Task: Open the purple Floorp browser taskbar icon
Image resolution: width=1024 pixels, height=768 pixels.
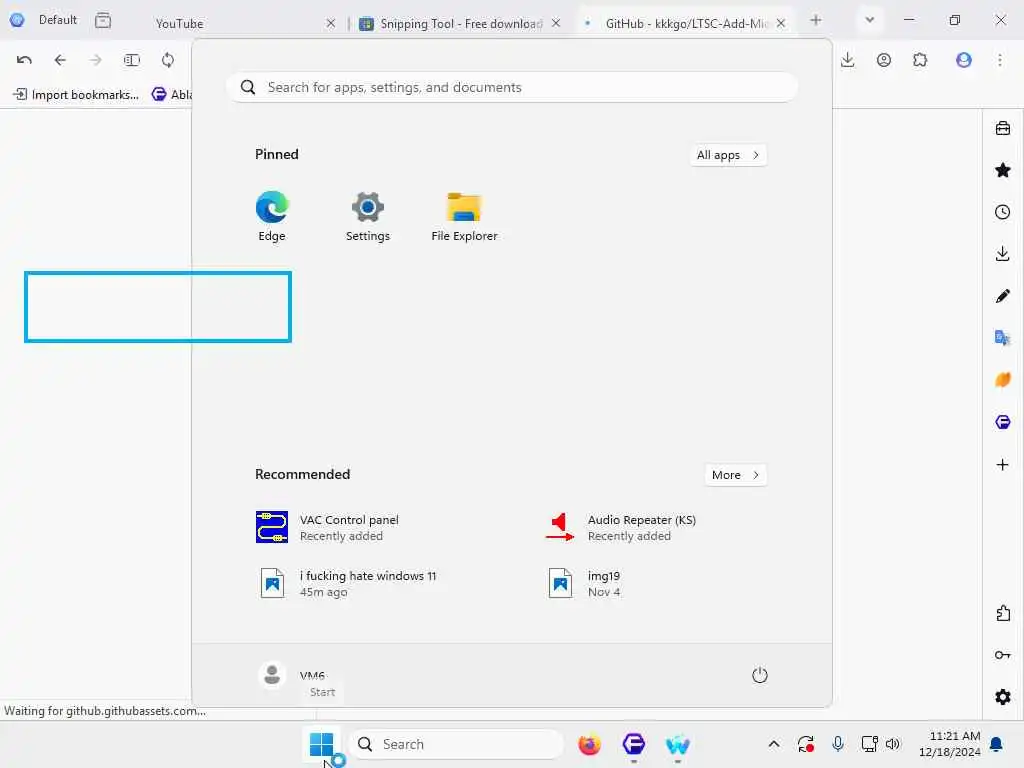Action: pos(633,744)
